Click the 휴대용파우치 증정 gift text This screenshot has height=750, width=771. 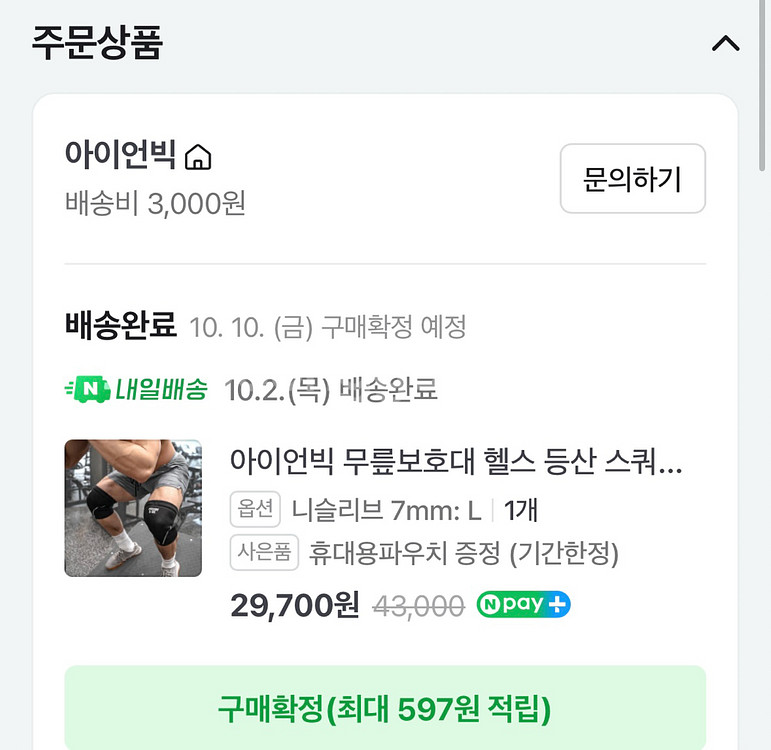click(x=463, y=553)
